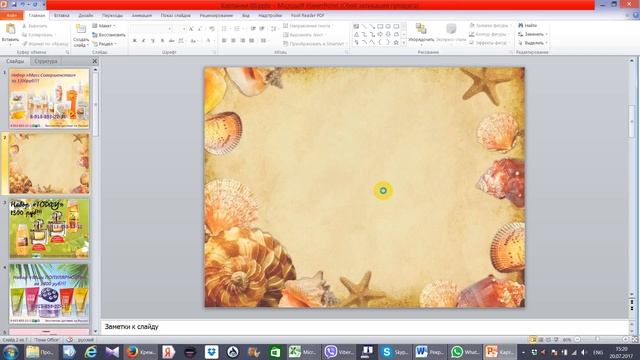Viewport: 640px width, 360px height.
Task: Expand the shapes gallery more arrow
Action: coord(404,42)
